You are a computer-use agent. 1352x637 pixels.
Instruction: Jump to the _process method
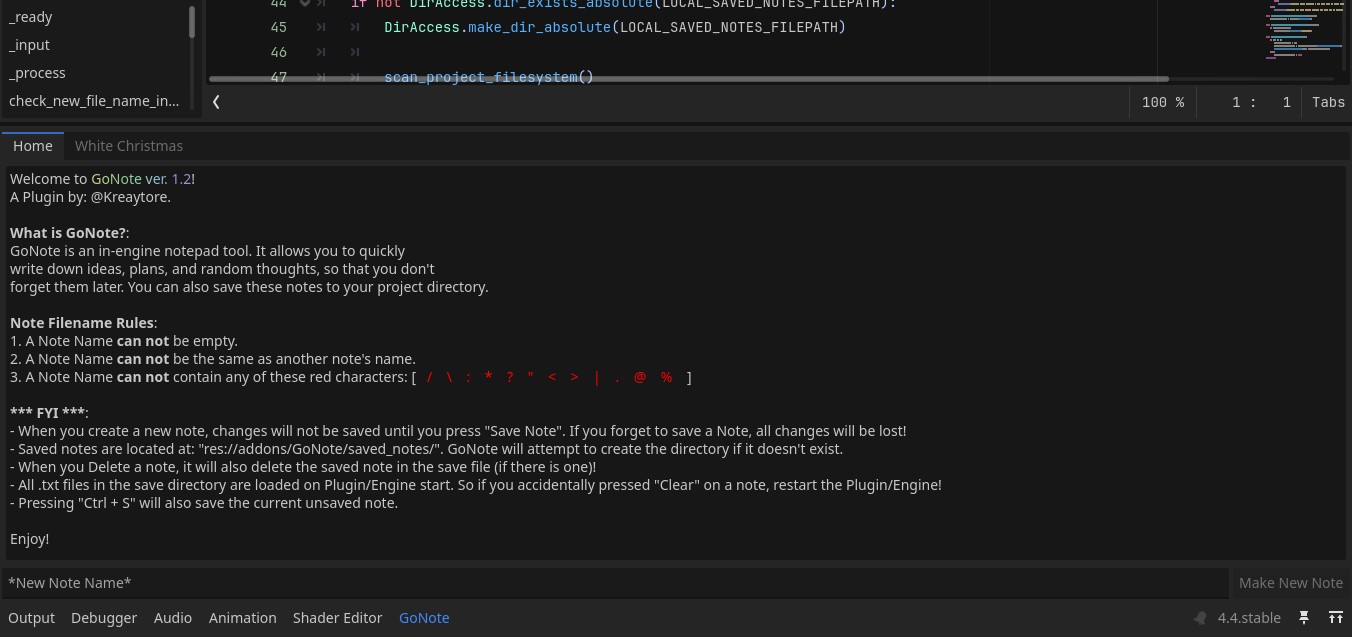point(37,73)
